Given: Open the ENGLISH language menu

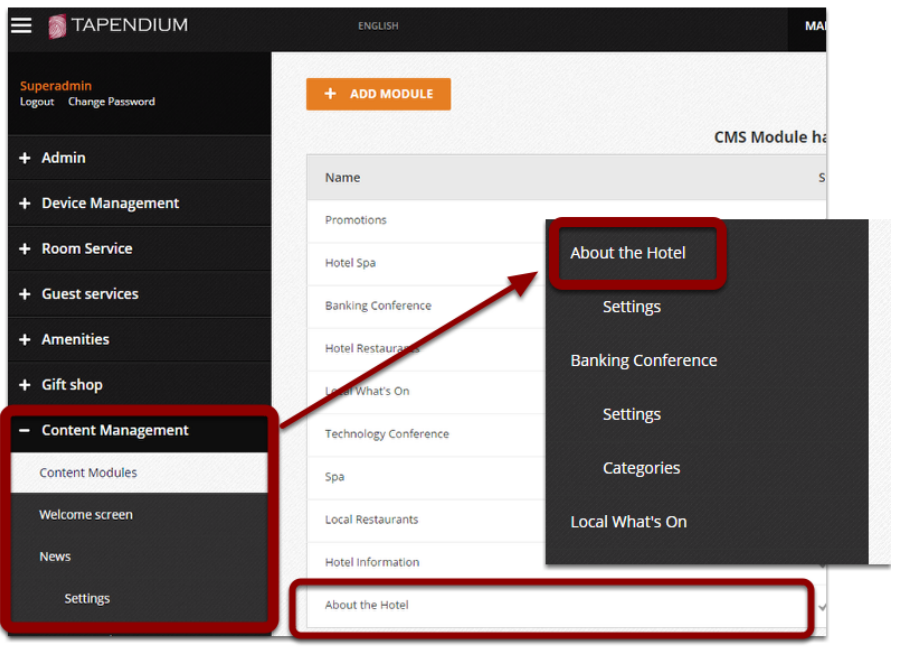Looking at the screenshot, I should coord(378,26).
